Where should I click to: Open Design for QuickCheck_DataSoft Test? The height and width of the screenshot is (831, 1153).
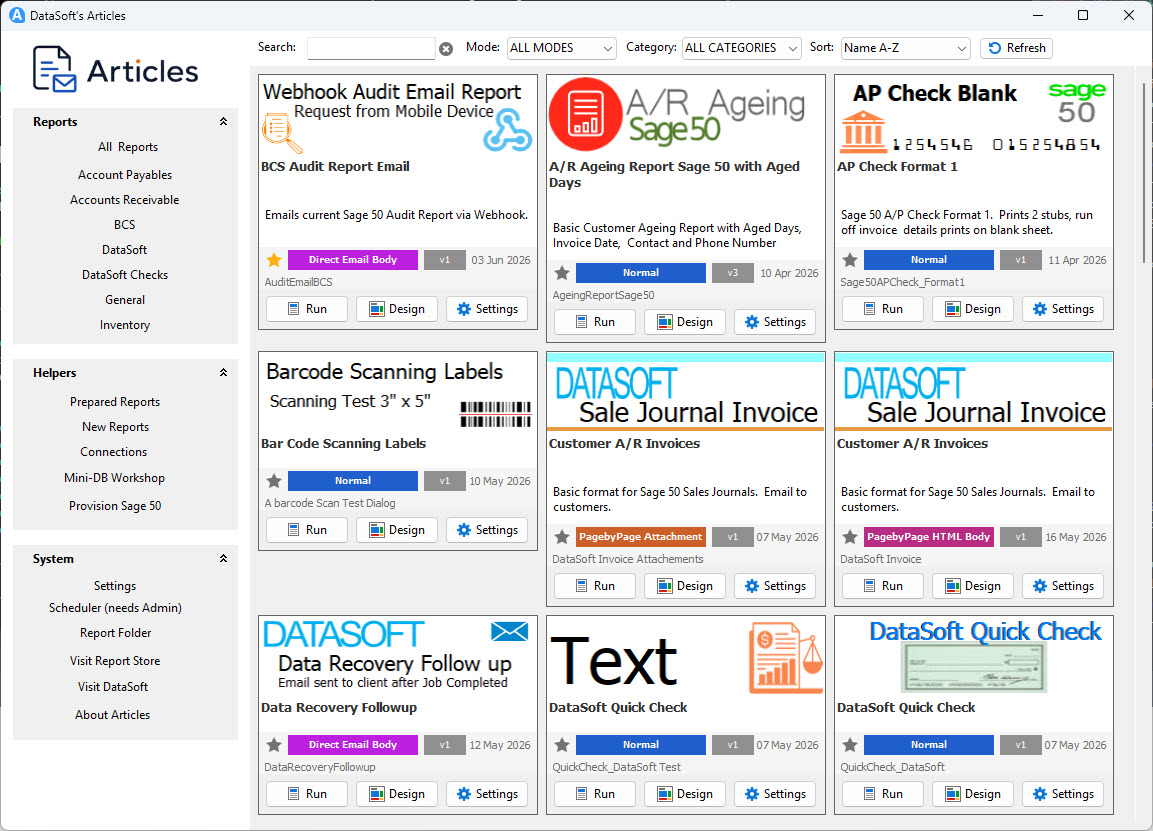coord(685,794)
